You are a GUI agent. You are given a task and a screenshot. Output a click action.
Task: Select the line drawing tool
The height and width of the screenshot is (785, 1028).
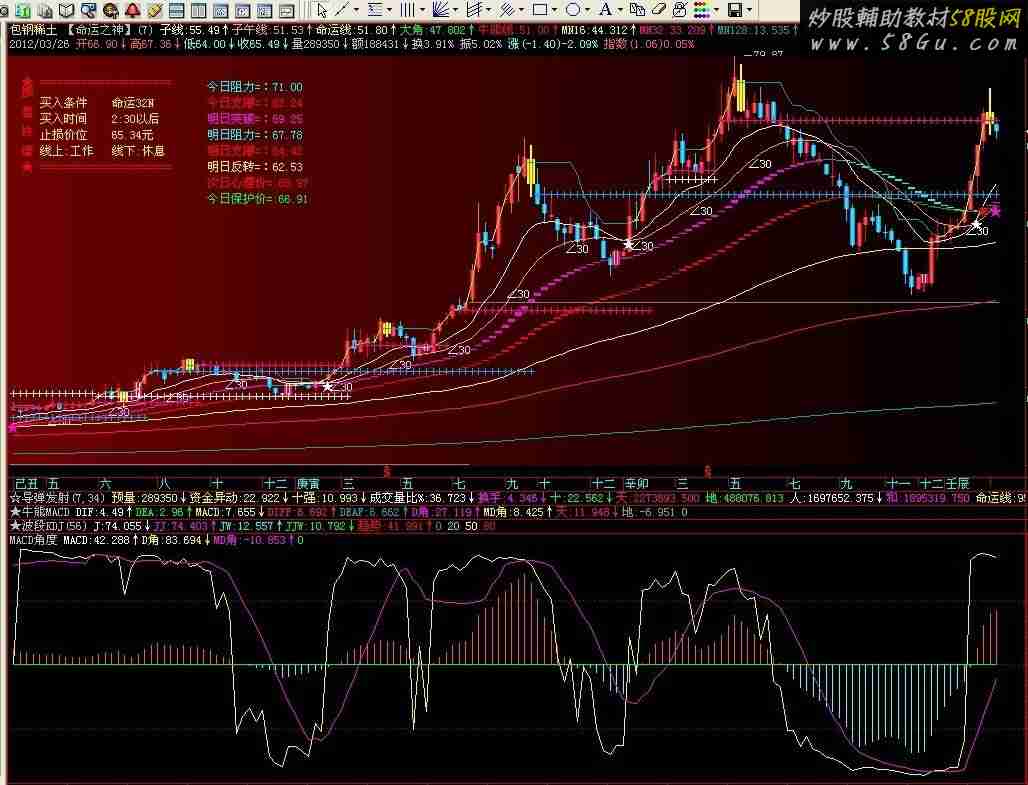pyautogui.click(x=342, y=10)
